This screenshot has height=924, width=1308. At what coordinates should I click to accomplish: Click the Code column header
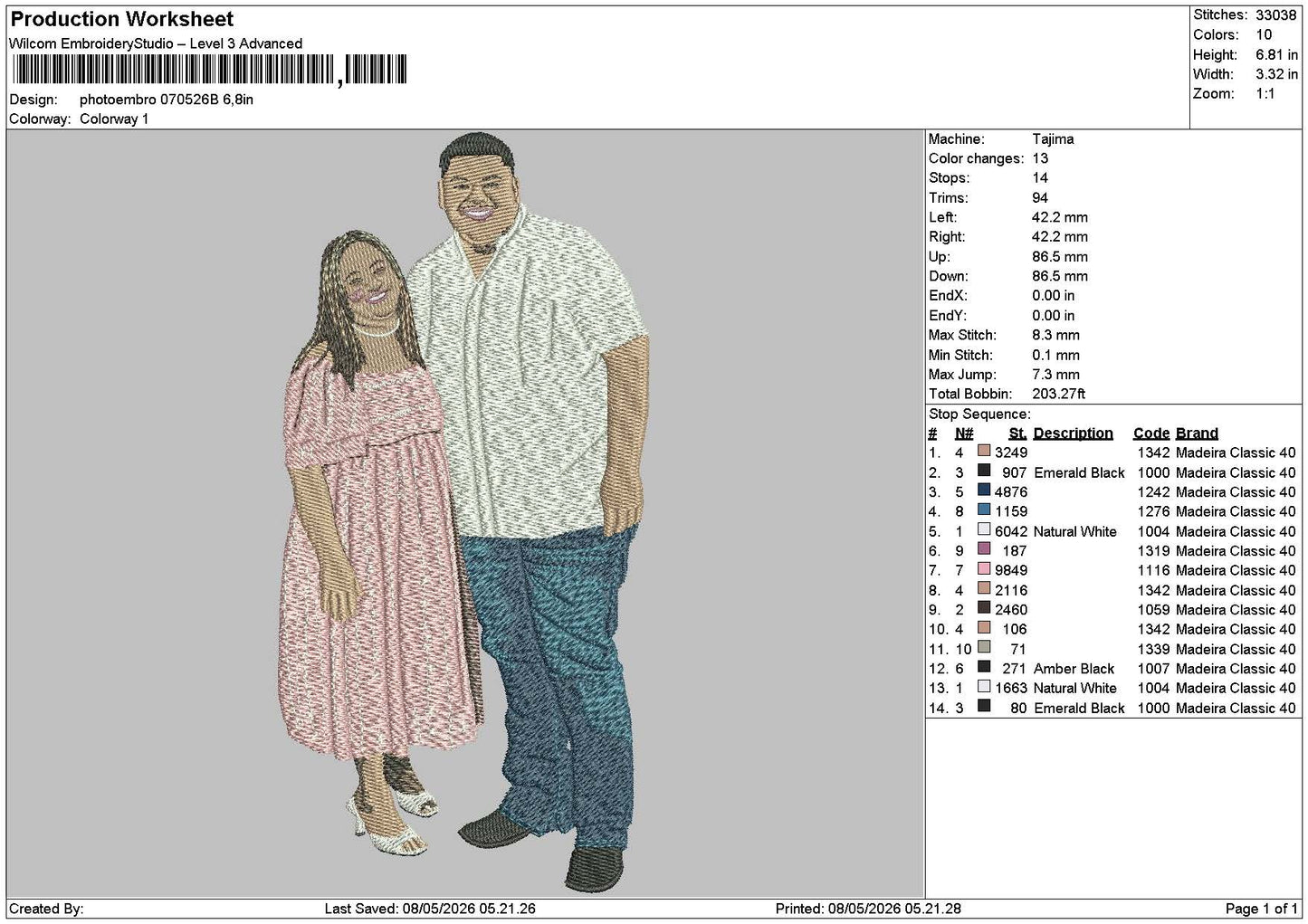[1151, 433]
